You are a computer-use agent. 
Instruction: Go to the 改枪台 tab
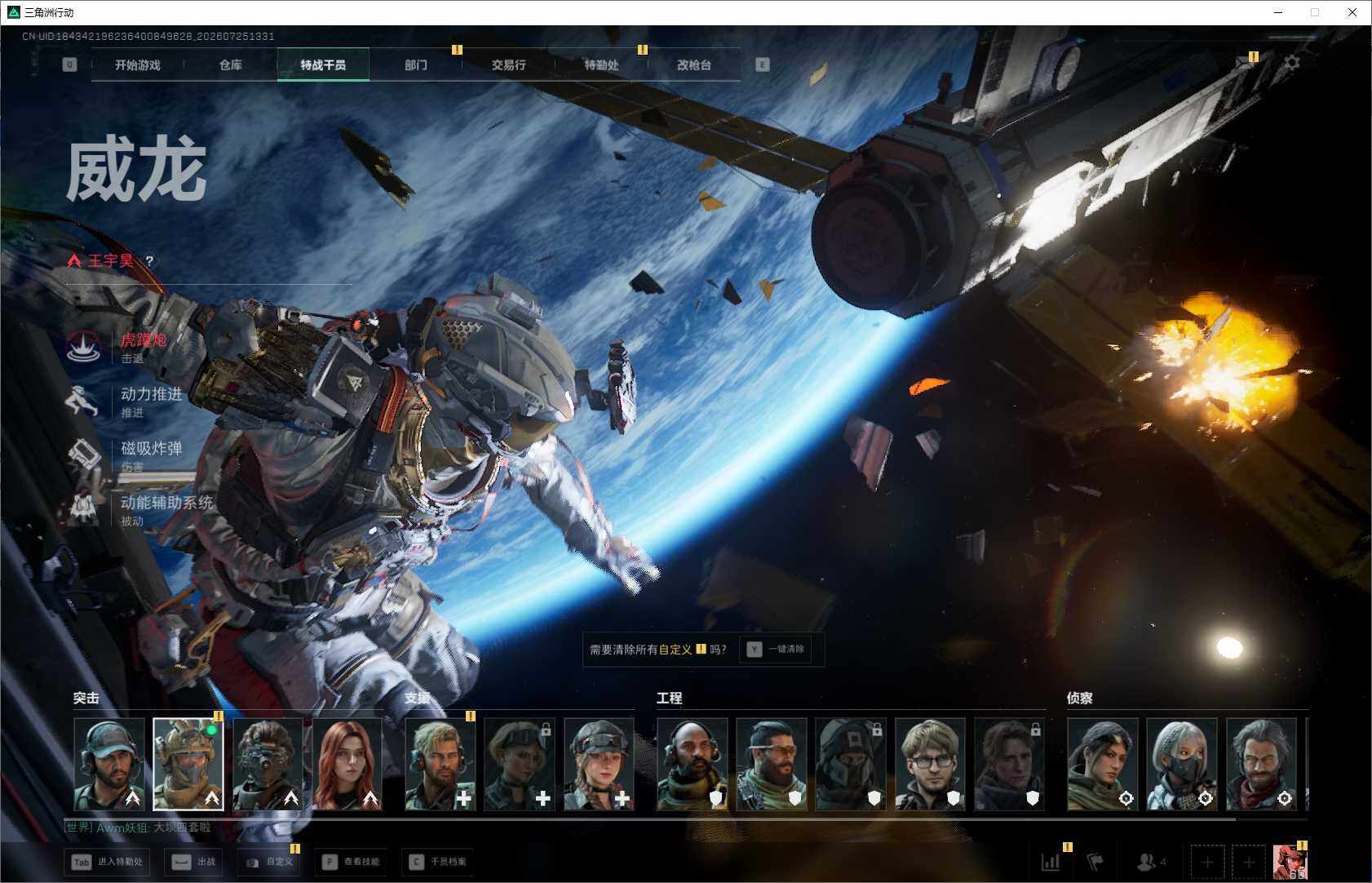tap(694, 64)
